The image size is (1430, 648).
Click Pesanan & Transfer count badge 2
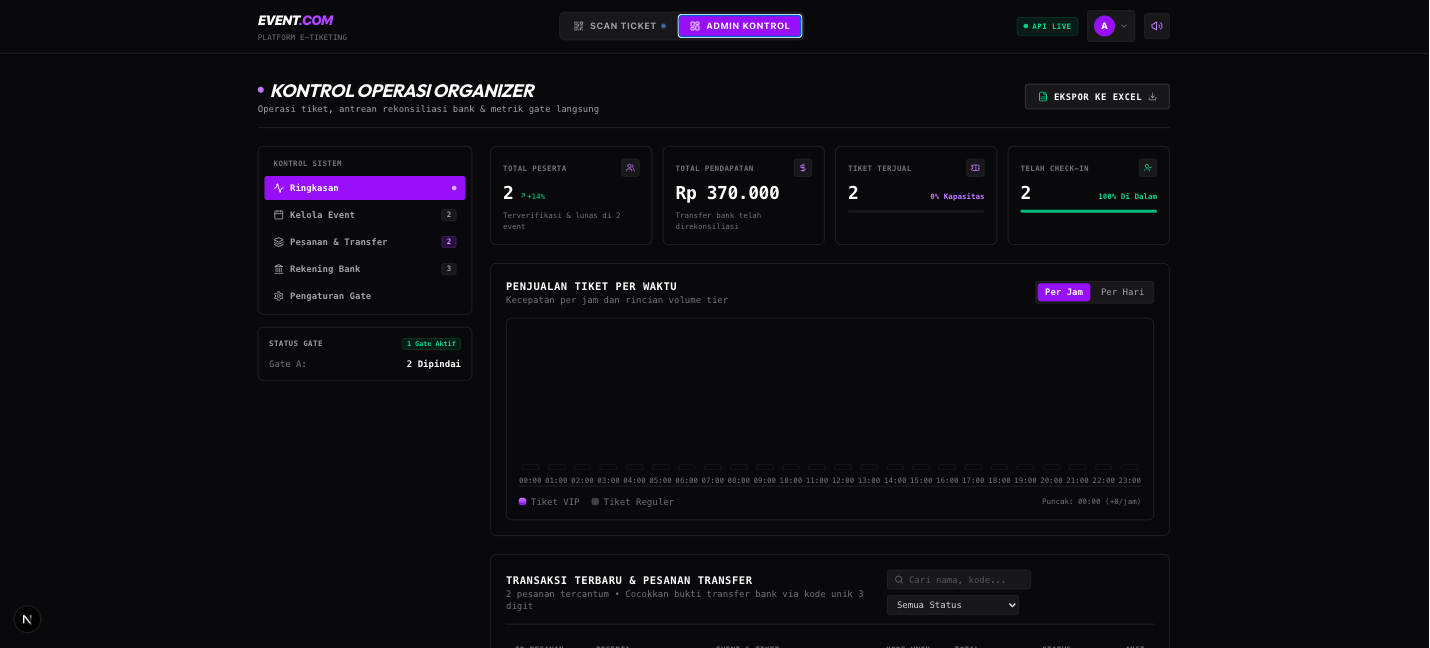449,242
